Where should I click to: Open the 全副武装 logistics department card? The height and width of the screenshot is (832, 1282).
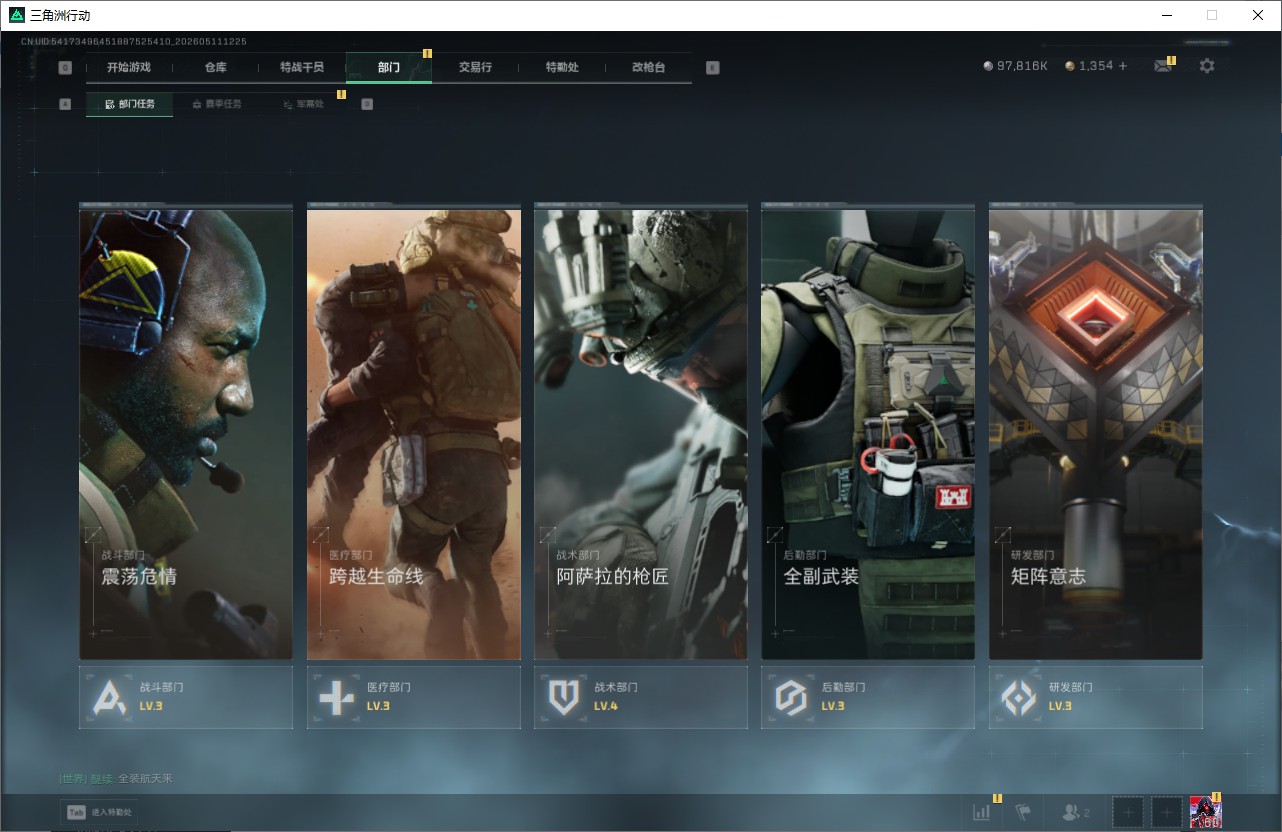[x=868, y=432]
